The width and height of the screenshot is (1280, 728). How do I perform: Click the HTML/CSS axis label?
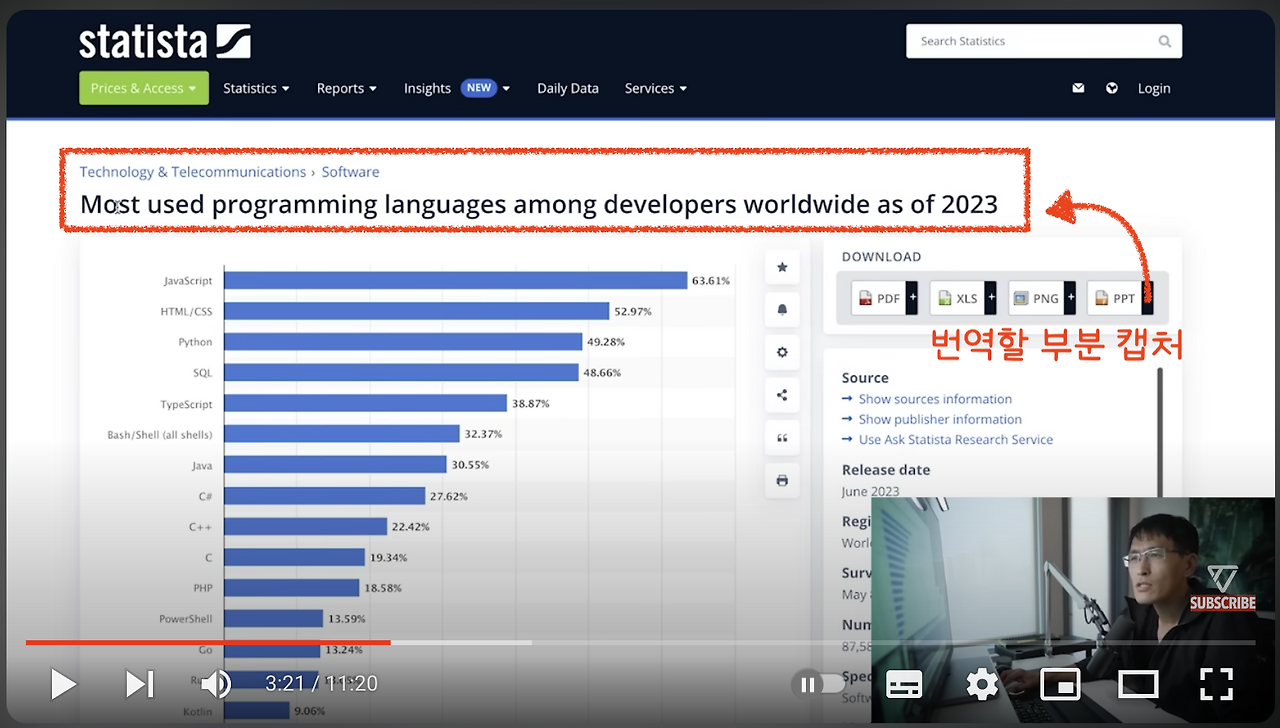coord(186,311)
